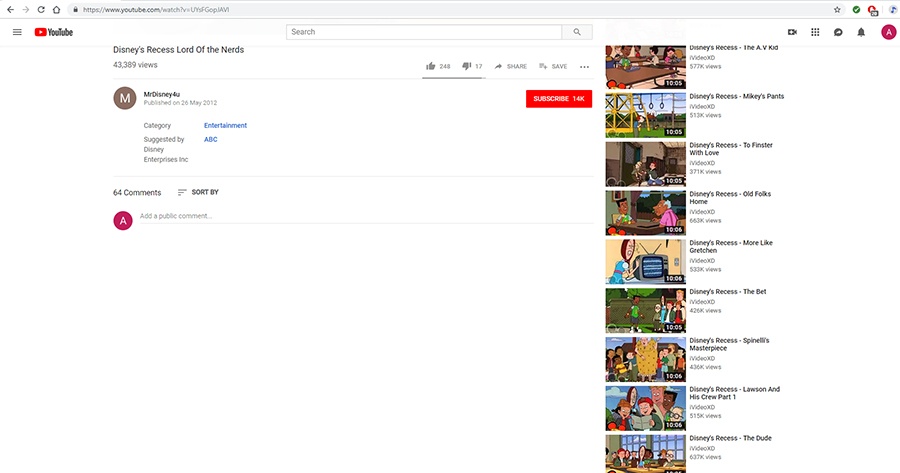Viewport: 900px width, 473px height.
Task: Click title Disney's Recess - More Like Gretchen
Action: pos(731,246)
